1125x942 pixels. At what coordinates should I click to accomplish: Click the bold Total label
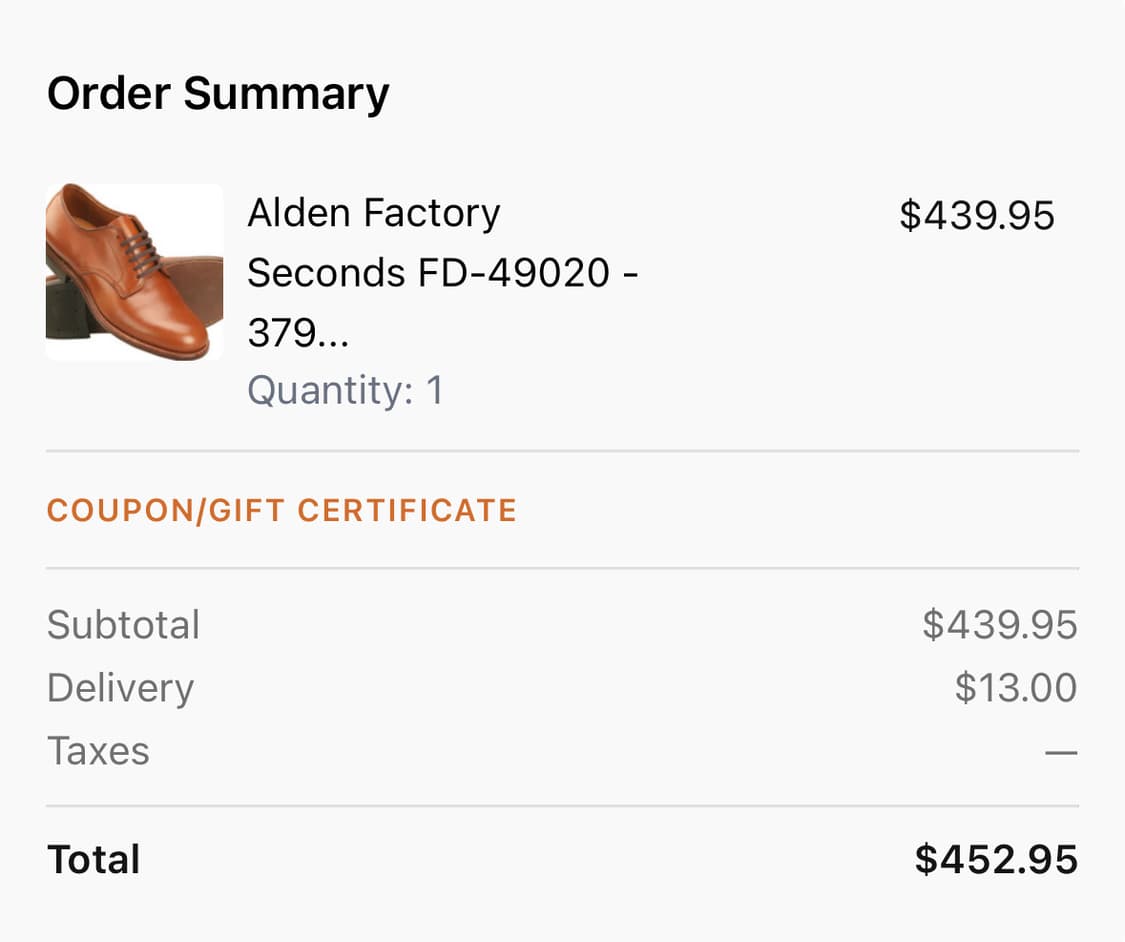[94, 860]
